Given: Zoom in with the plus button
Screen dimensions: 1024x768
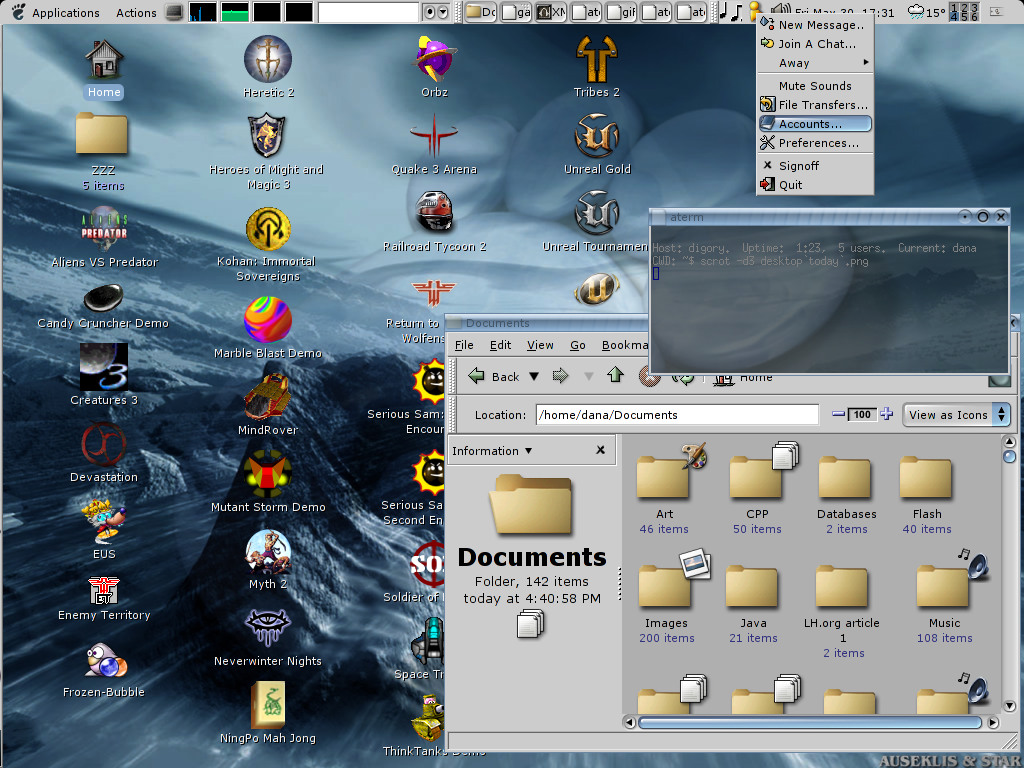Looking at the screenshot, I should [886, 414].
